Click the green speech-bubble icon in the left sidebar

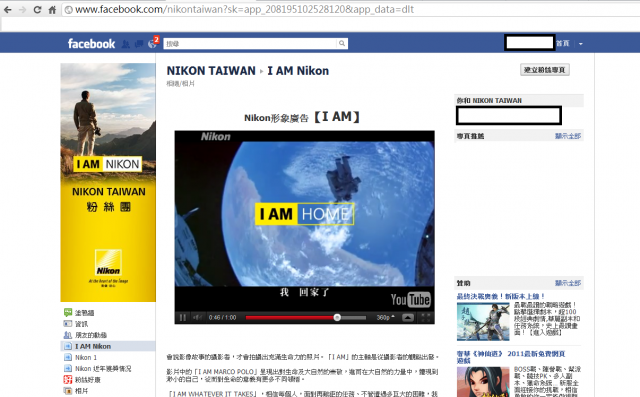(x=68, y=313)
